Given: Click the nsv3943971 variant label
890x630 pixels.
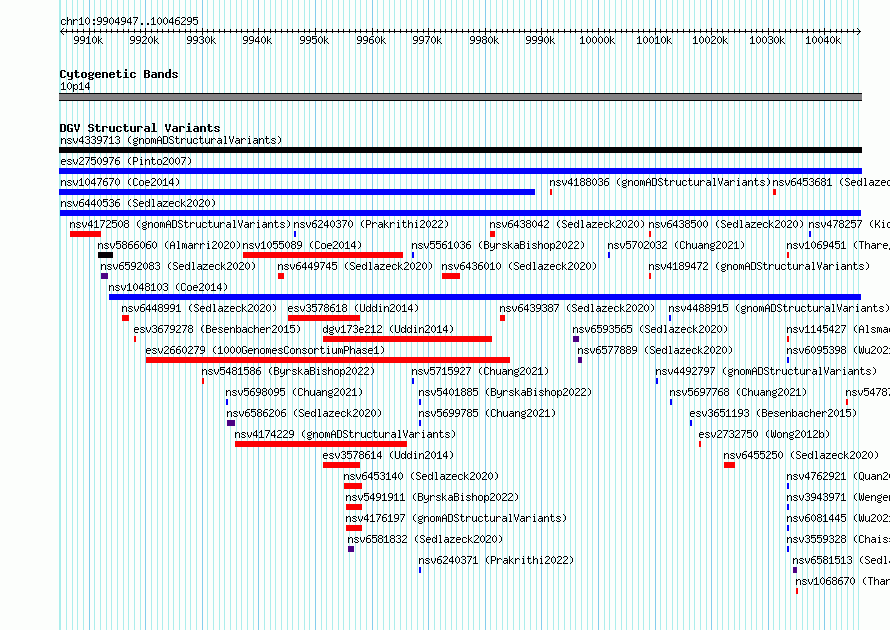Looking at the screenshot, I should pyautogui.click(x=838, y=497).
